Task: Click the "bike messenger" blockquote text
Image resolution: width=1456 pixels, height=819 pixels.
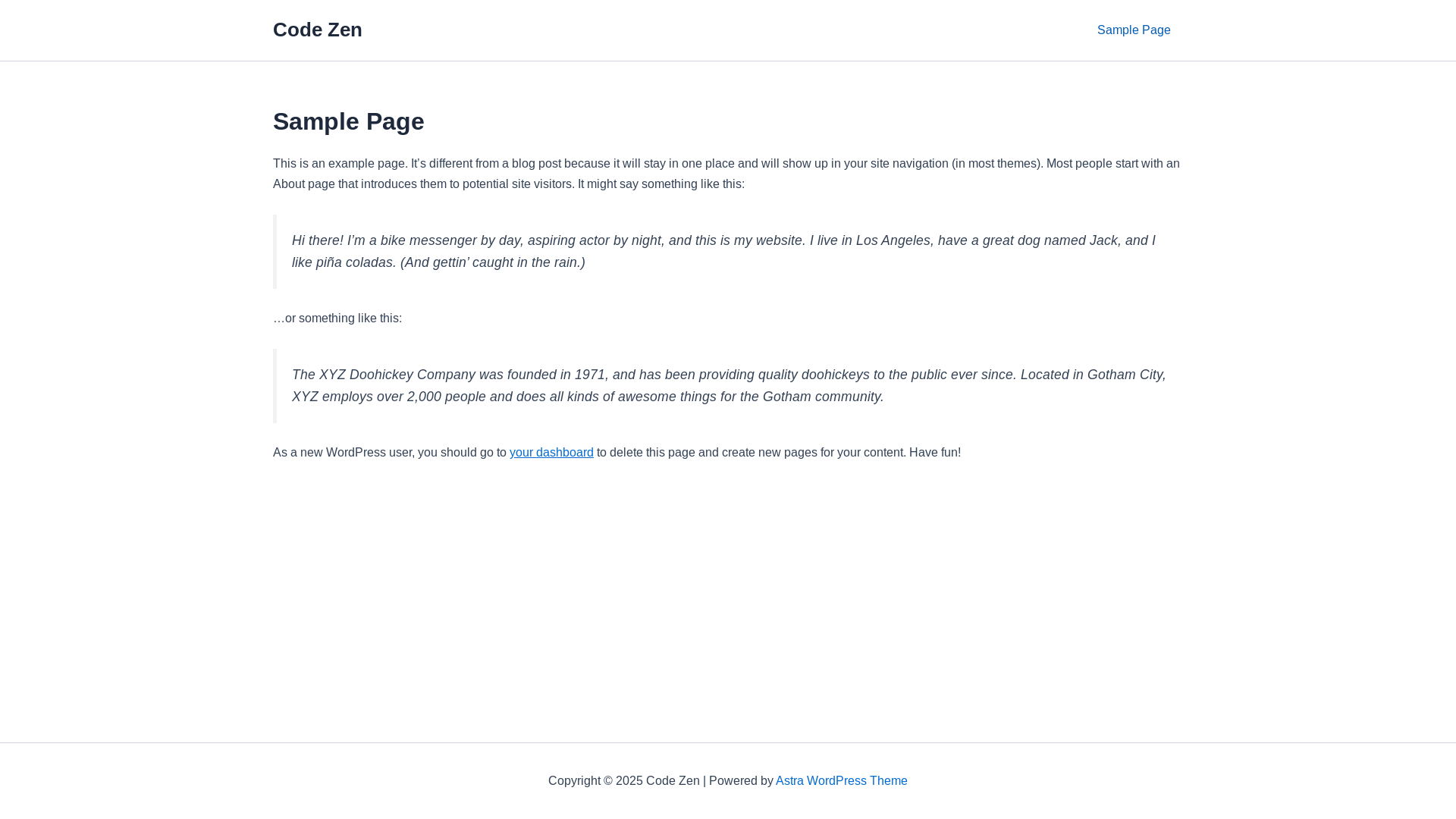Action: (x=723, y=252)
